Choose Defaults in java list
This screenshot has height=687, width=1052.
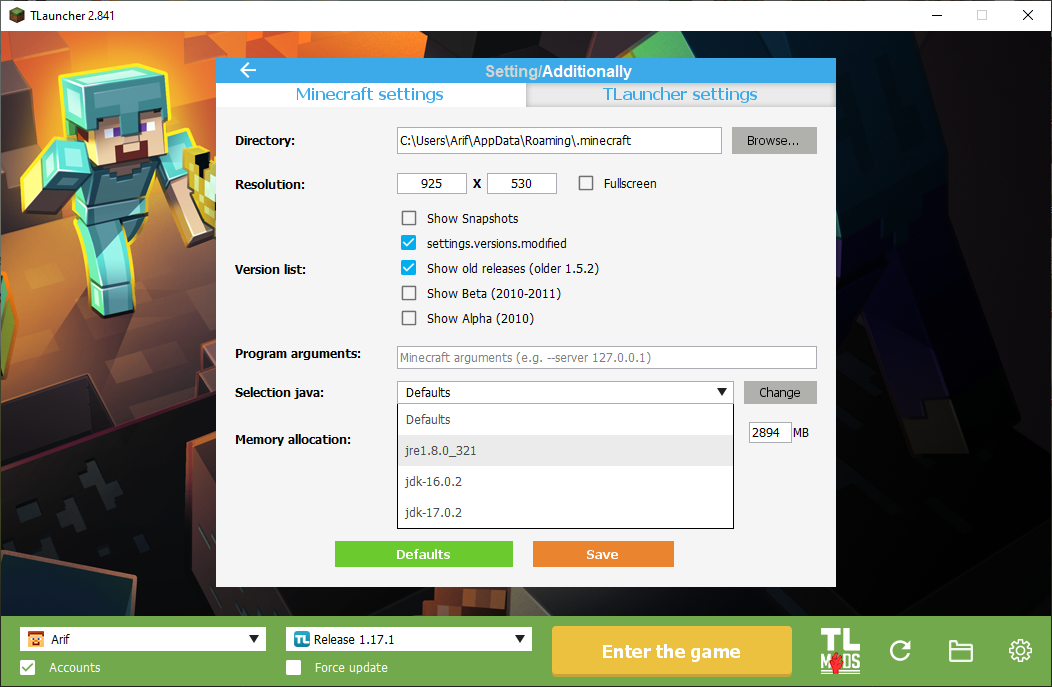[565, 419]
